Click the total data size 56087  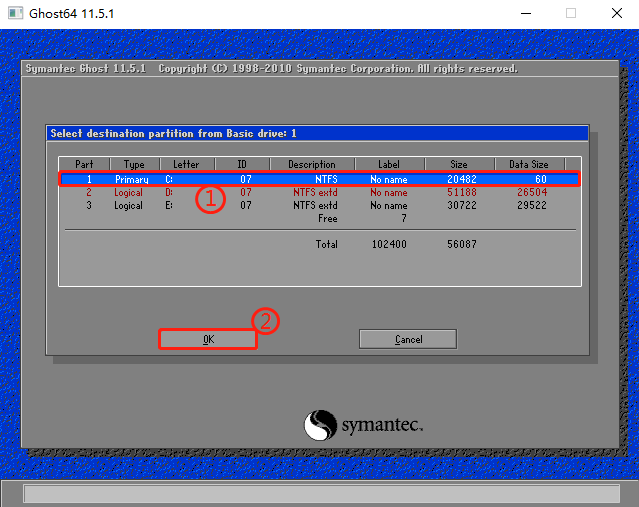pyautogui.click(x=462, y=244)
